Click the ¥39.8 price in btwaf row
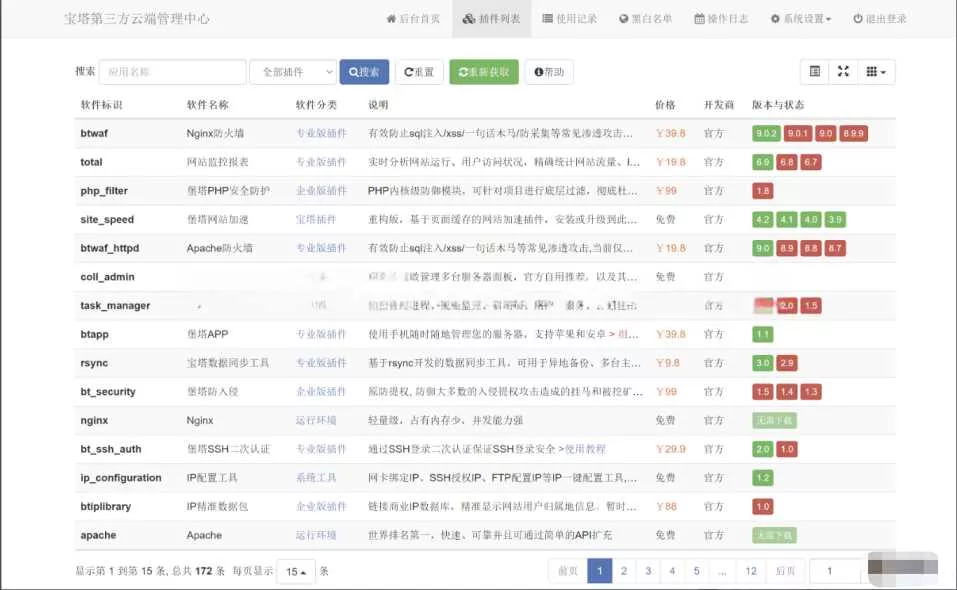 671,133
